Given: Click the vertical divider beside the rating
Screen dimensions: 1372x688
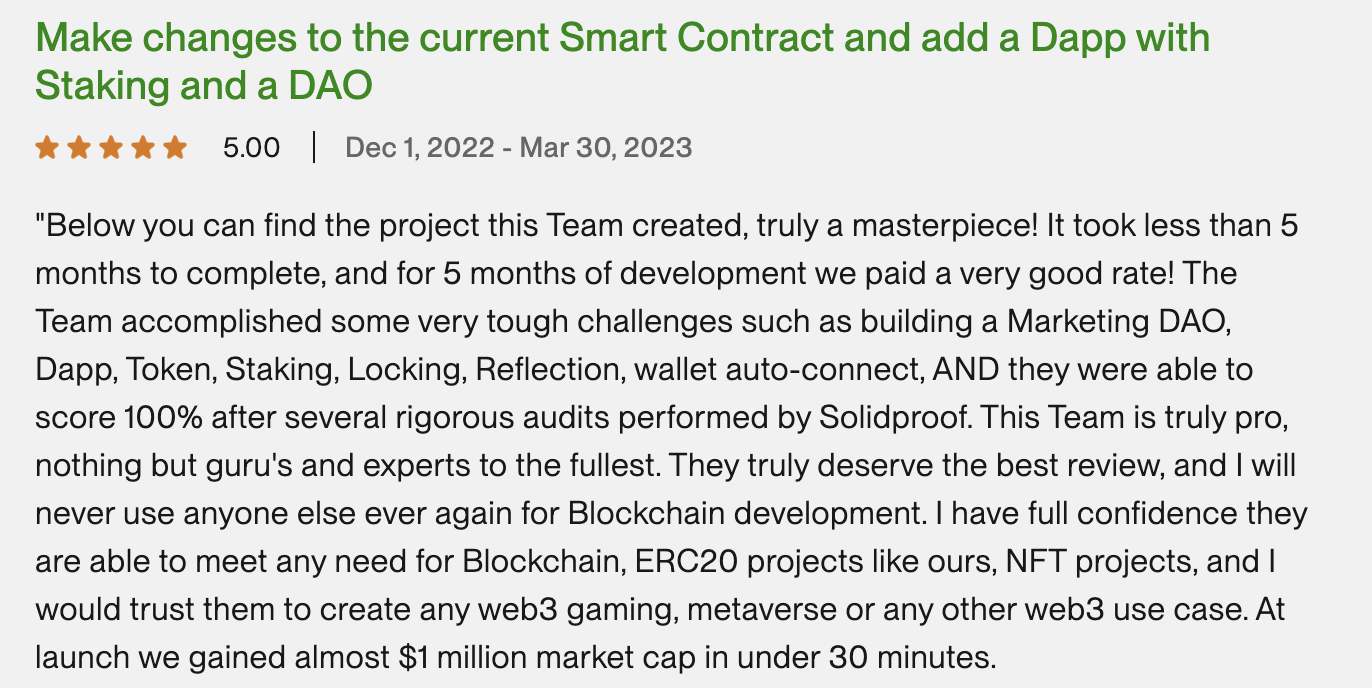Looking at the screenshot, I should click(314, 148).
